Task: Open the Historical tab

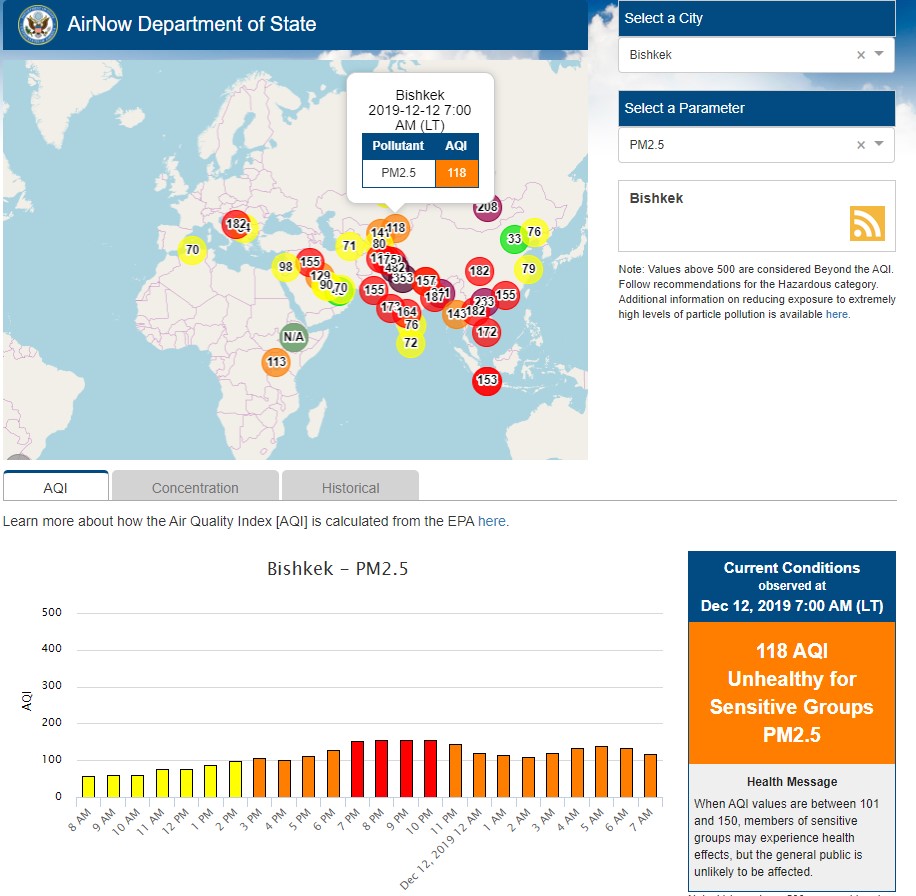Action: (x=350, y=488)
